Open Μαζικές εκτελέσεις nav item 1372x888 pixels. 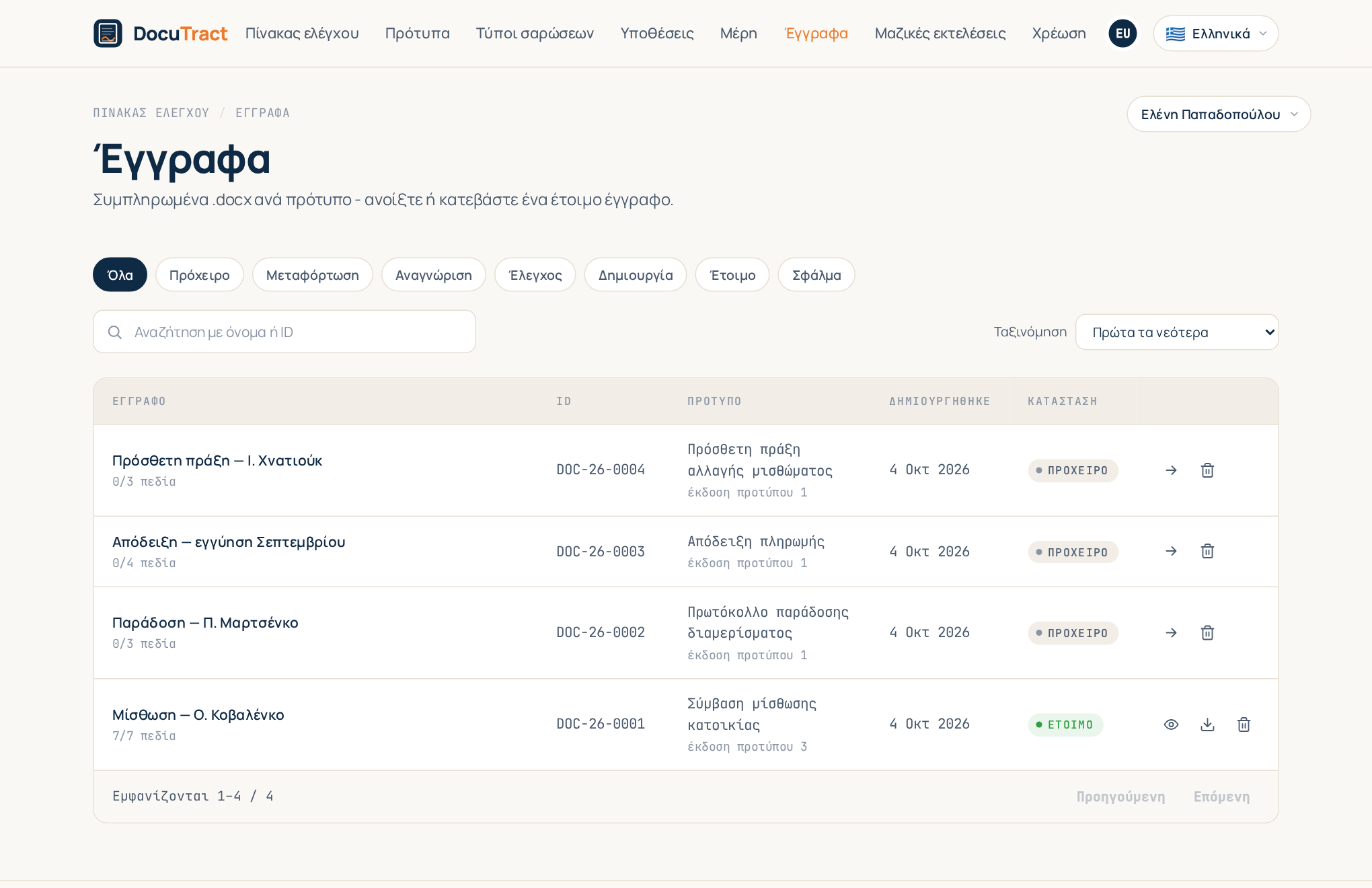pyautogui.click(x=940, y=33)
